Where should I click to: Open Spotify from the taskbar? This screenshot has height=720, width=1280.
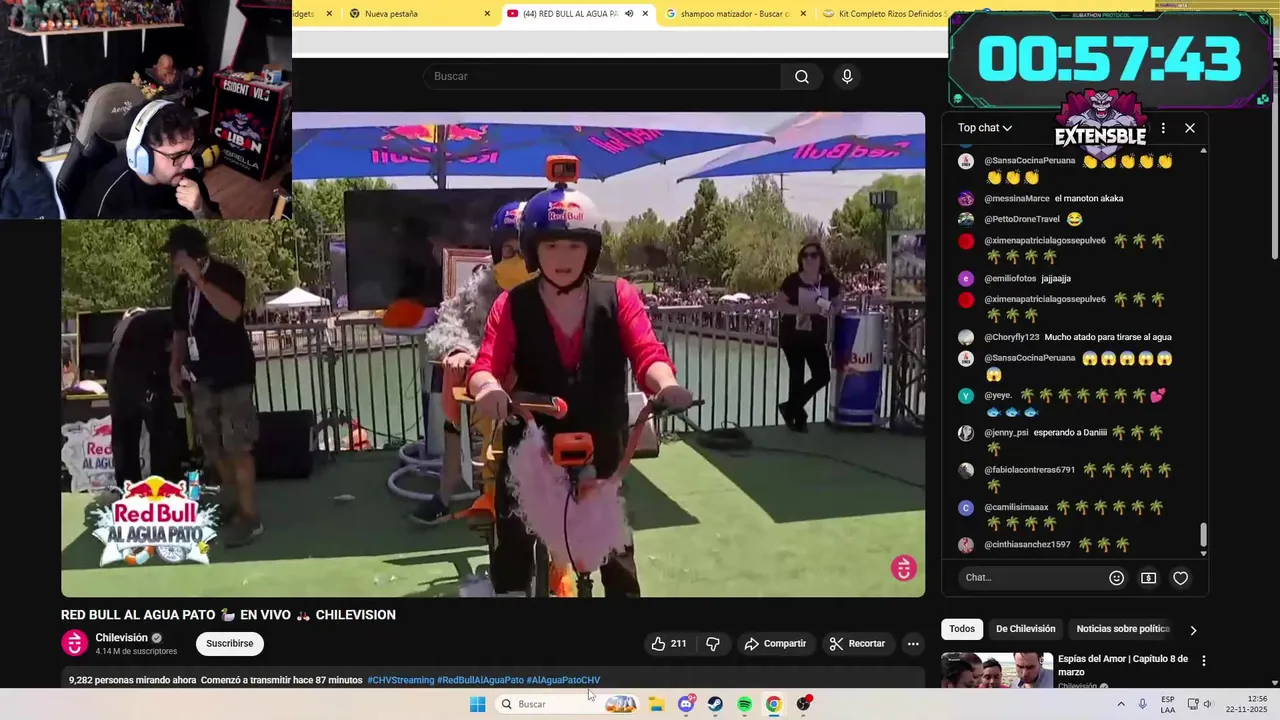[x=744, y=704]
